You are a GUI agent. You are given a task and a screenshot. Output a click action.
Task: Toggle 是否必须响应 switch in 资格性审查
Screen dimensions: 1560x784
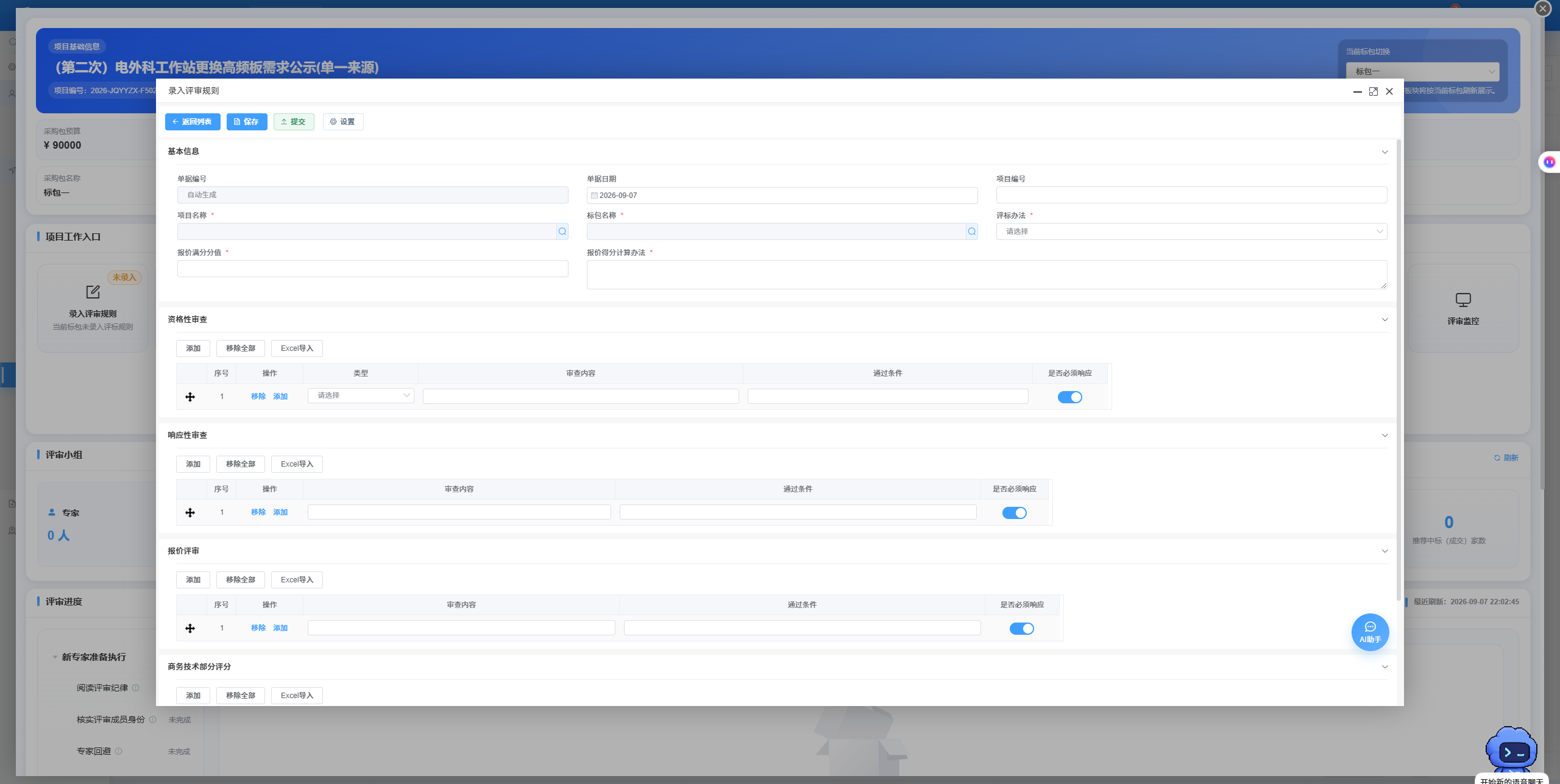point(1069,397)
